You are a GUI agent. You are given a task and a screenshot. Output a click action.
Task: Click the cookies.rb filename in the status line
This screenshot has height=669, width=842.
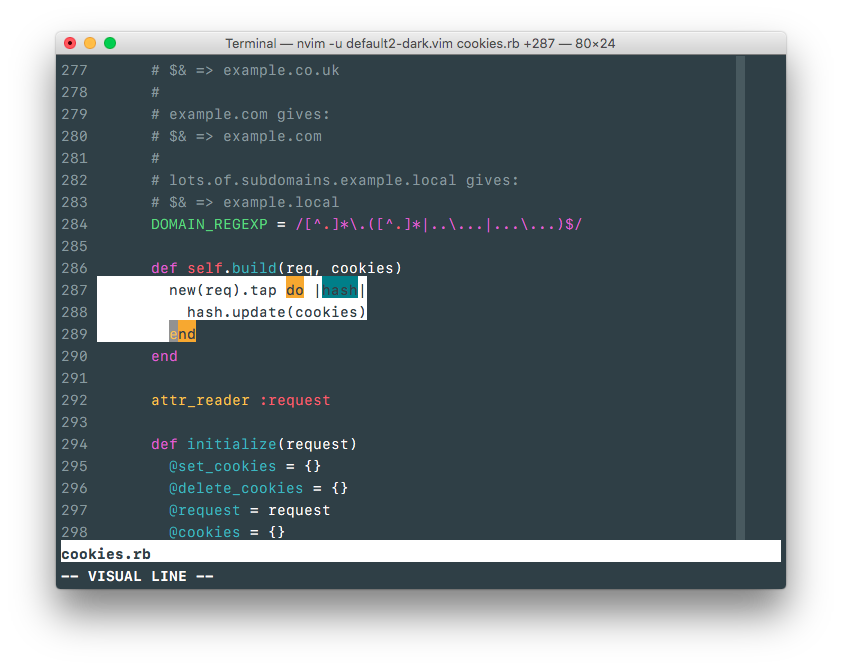(105, 553)
